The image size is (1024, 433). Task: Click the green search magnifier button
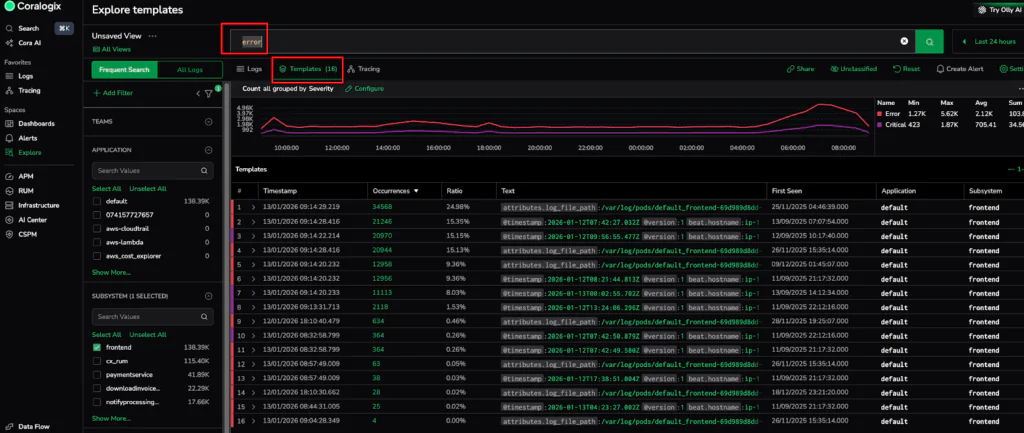[930, 41]
